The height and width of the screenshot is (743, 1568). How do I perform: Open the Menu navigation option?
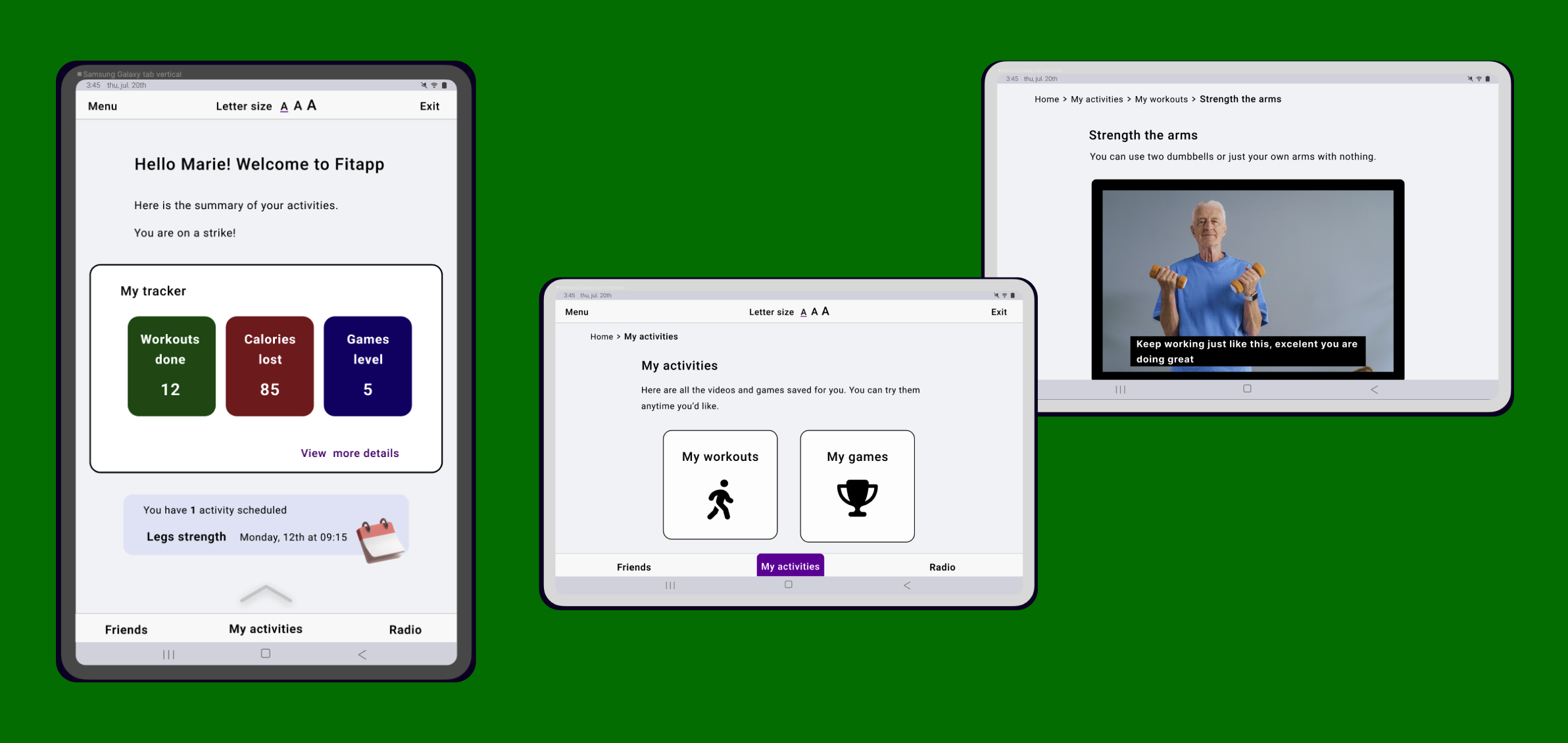(101, 105)
